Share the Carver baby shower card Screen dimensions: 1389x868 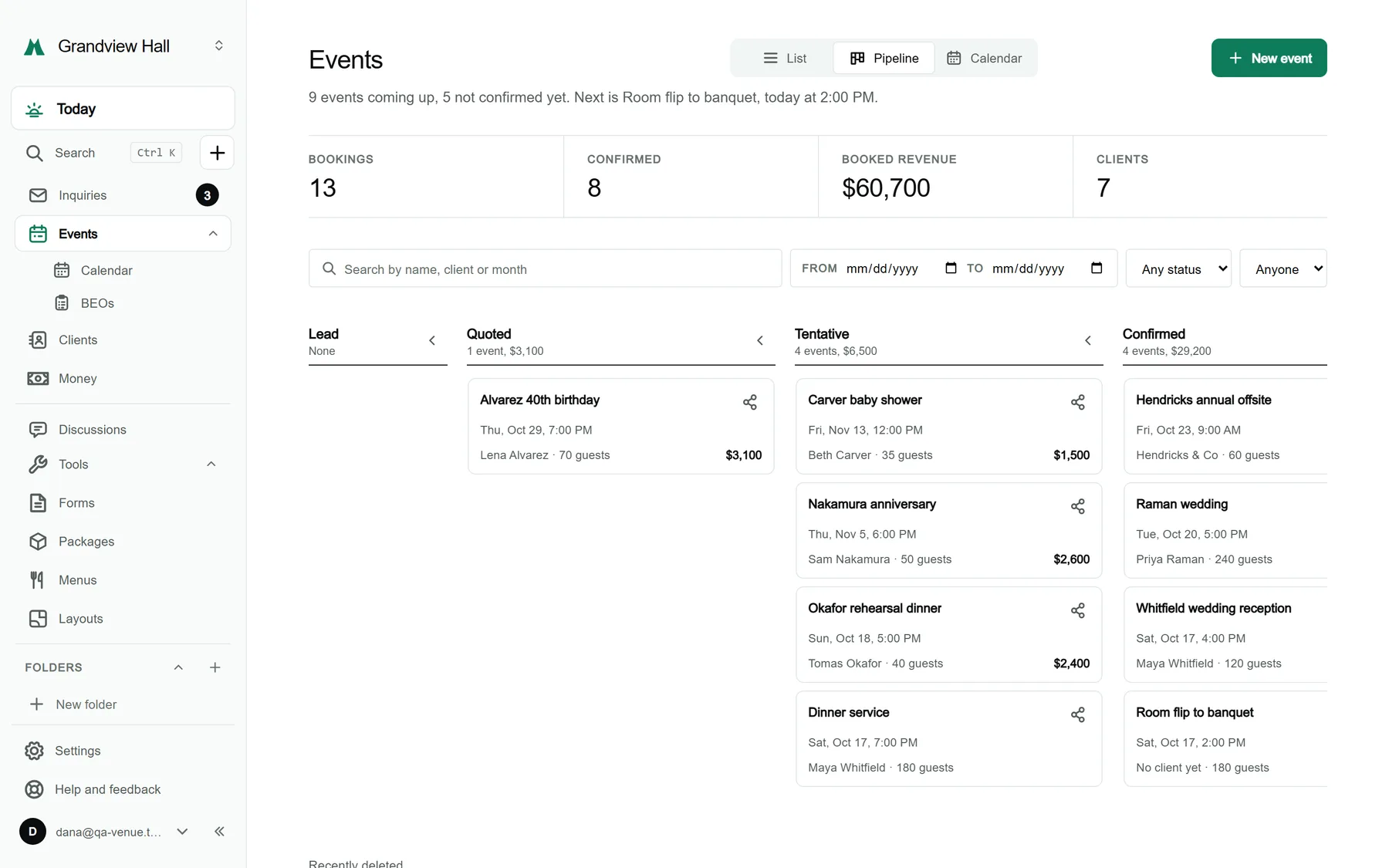click(x=1077, y=402)
